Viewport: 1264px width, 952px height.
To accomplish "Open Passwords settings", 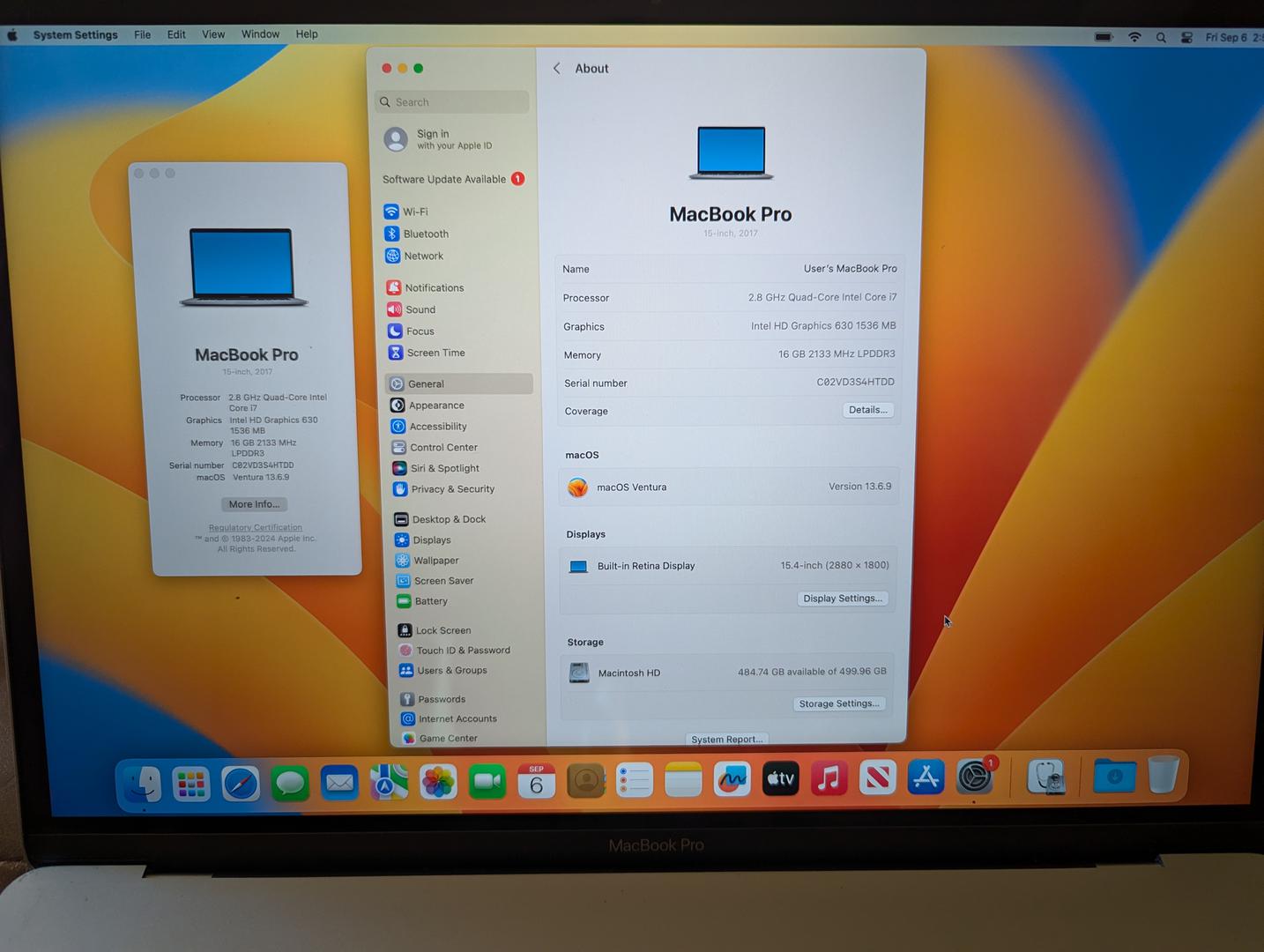I will 432,699.
